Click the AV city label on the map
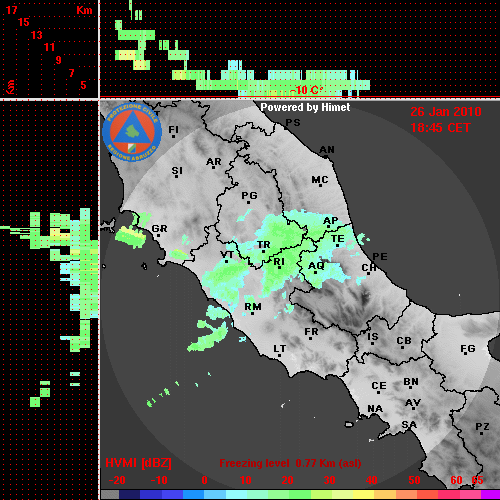Screen dimensions: 500x500 point(413,403)
